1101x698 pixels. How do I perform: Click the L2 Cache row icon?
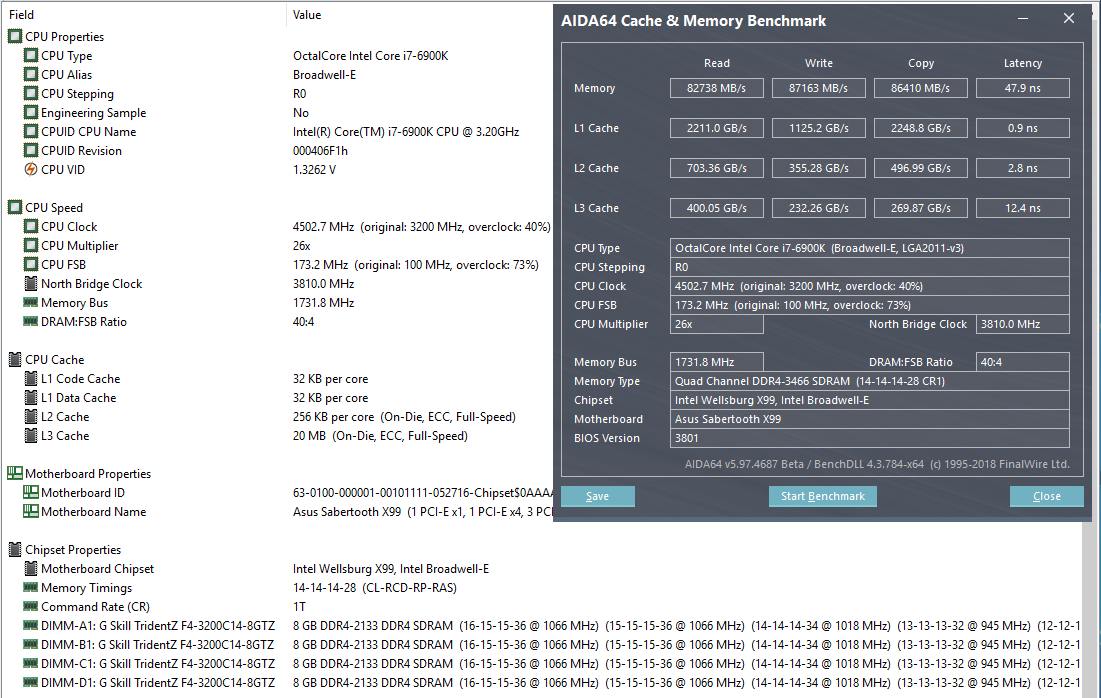pyautogui.click(x=31, y=416)
